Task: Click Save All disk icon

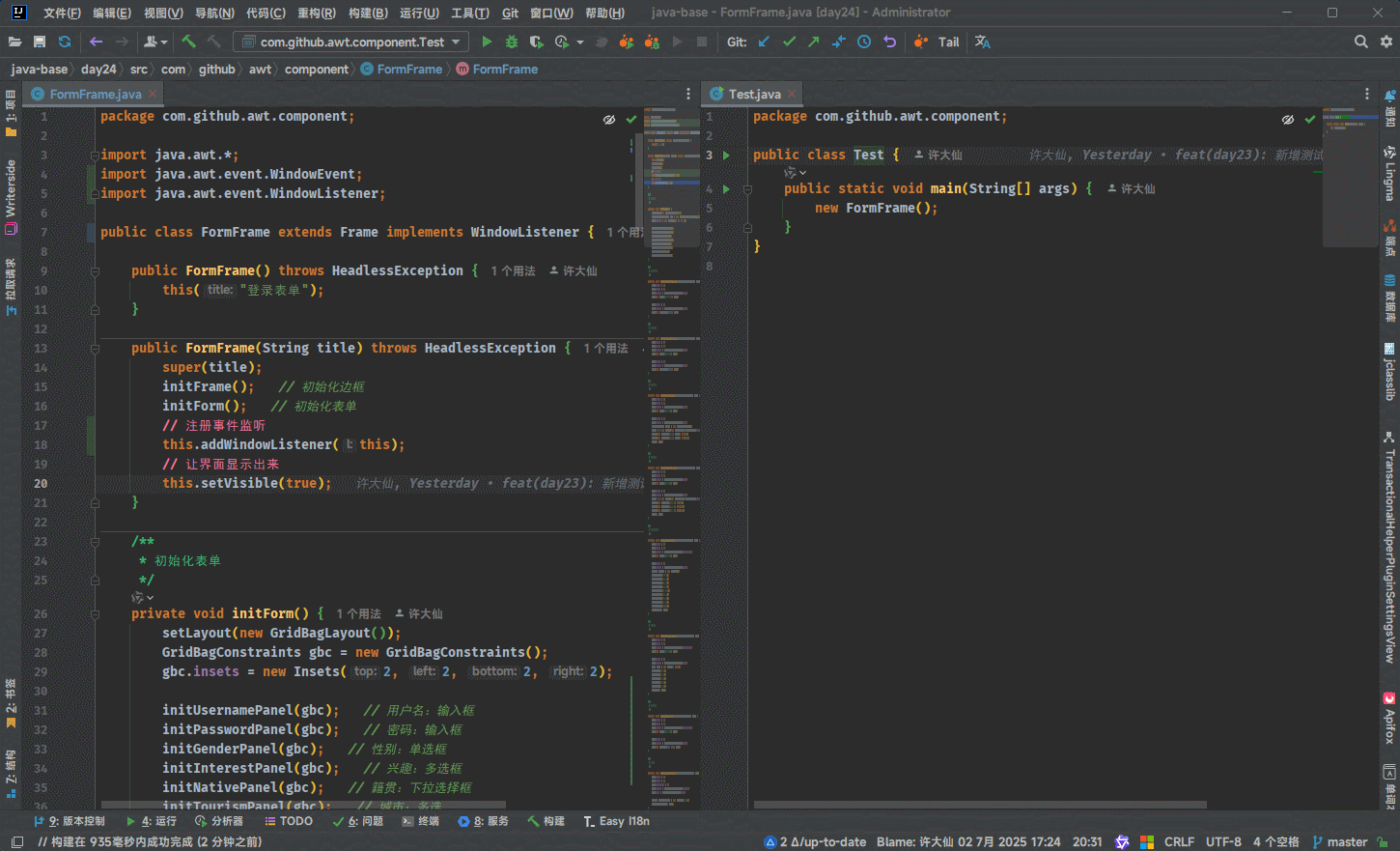Action: pos(40,42)
